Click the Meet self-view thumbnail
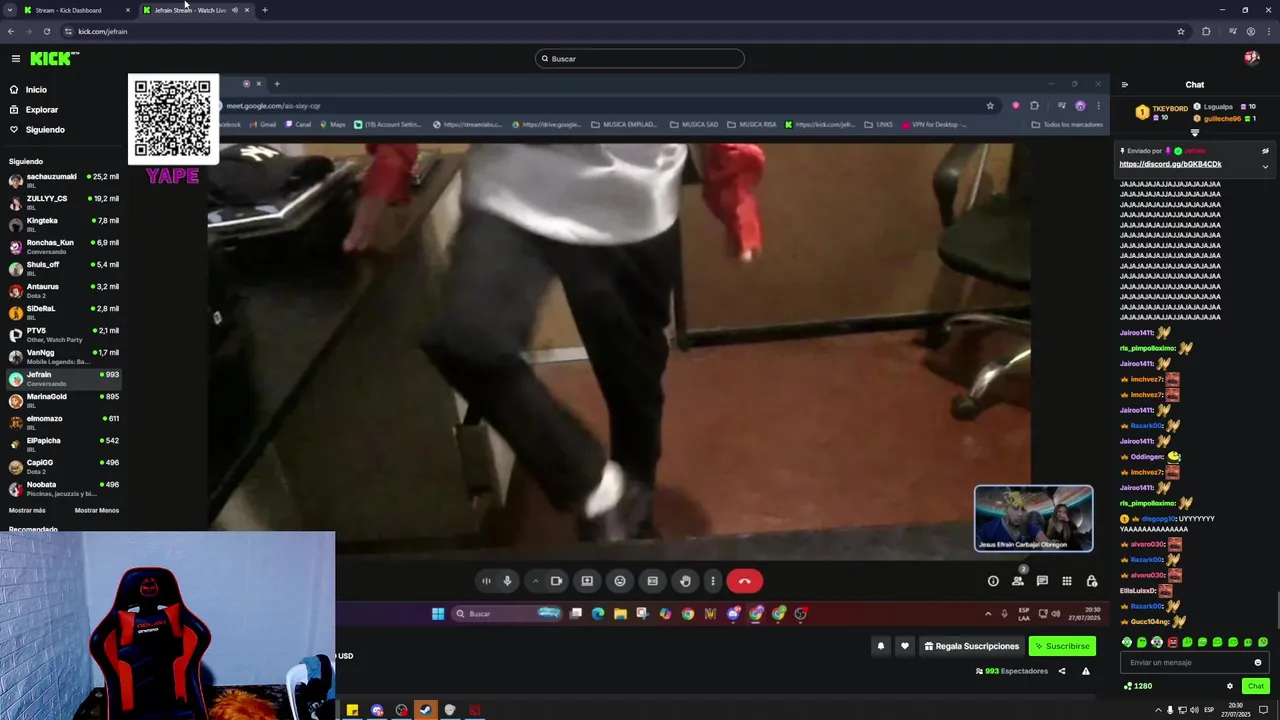The height and width of the screenshot is (720, 1280). 1034,518
